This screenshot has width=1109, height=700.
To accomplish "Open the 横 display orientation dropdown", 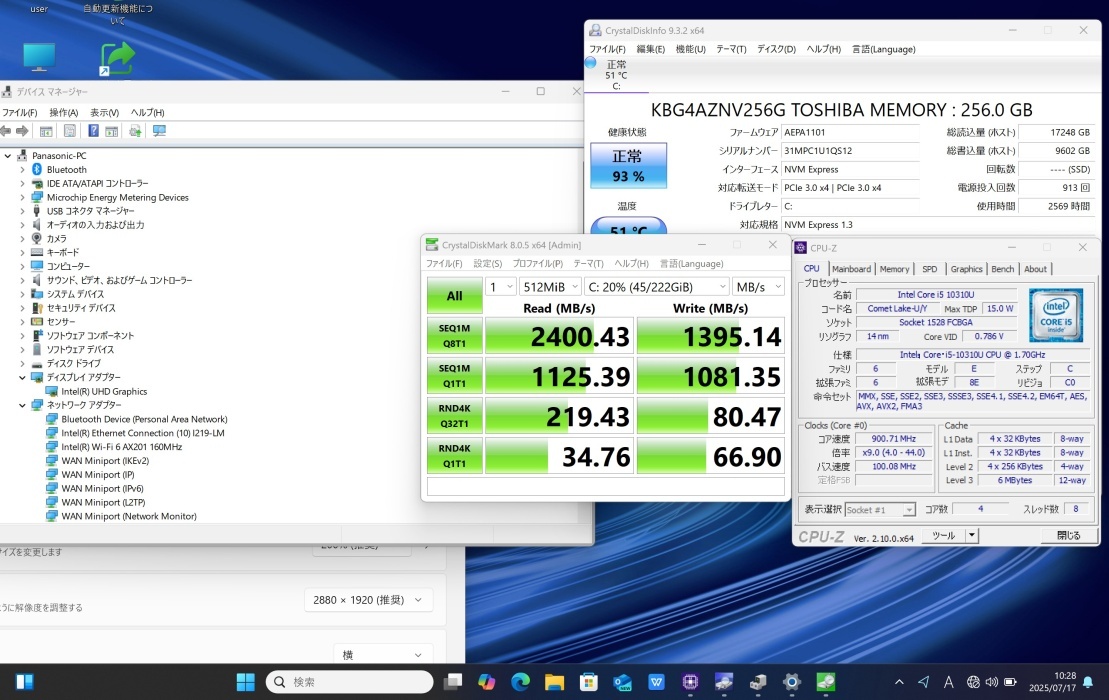I will (382, 655).
